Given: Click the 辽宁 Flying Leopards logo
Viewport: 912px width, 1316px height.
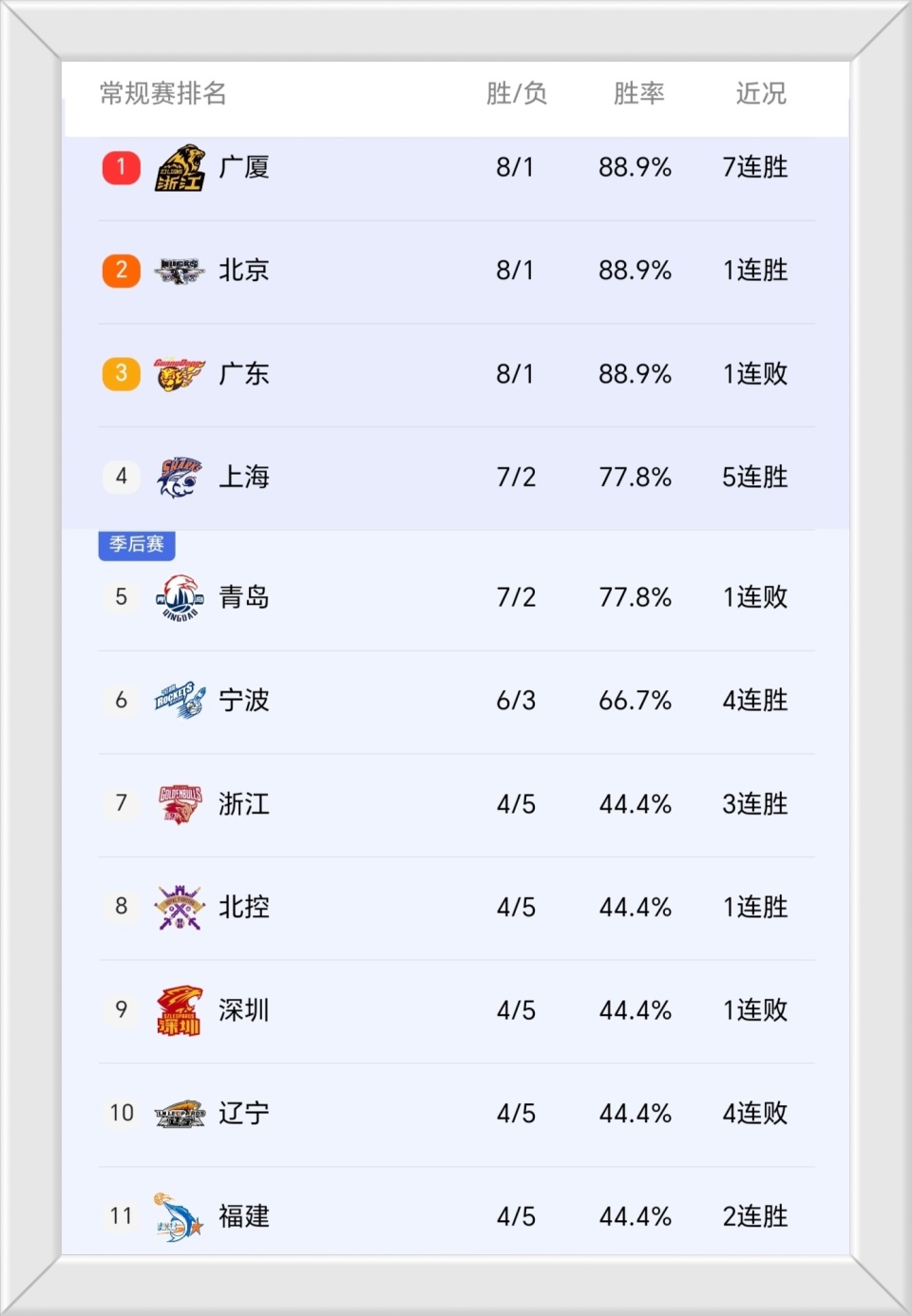Looking at the screenshot, I should pos(179,1113).
